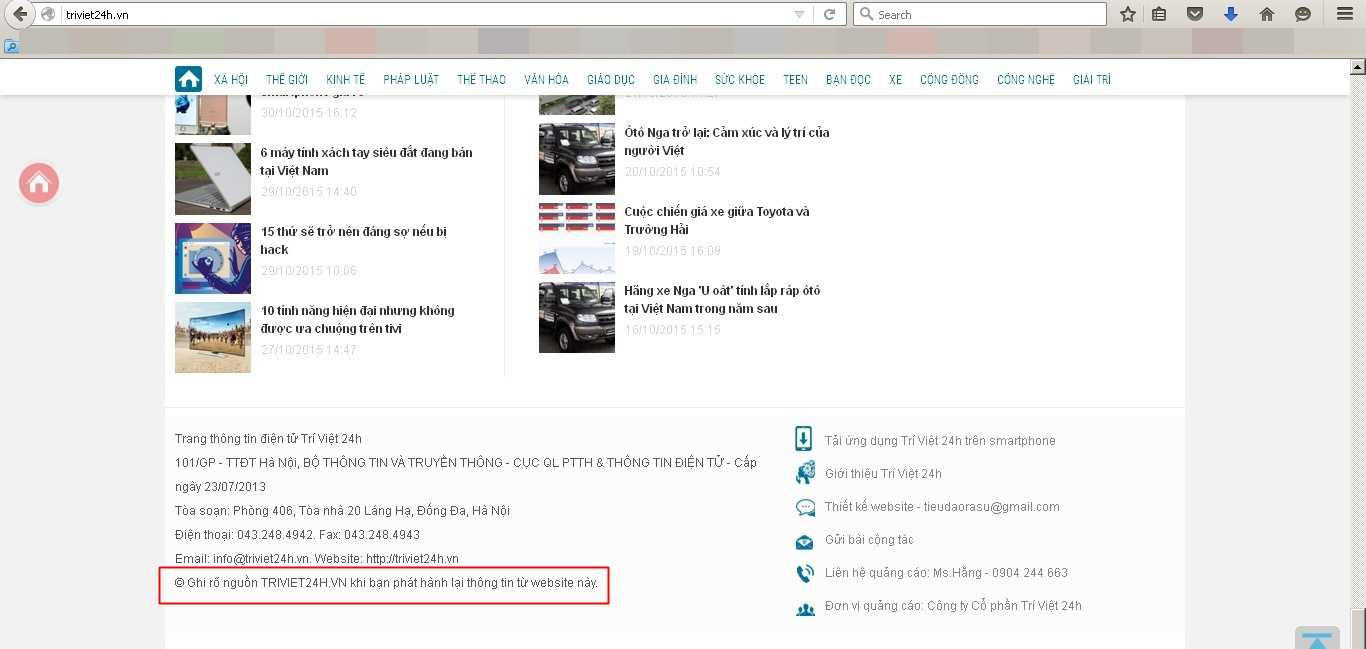Click the Gửi bài cộng tác link
Image resolution: width=1366 pixels, height=649 pixels.
tap(868, 540)
